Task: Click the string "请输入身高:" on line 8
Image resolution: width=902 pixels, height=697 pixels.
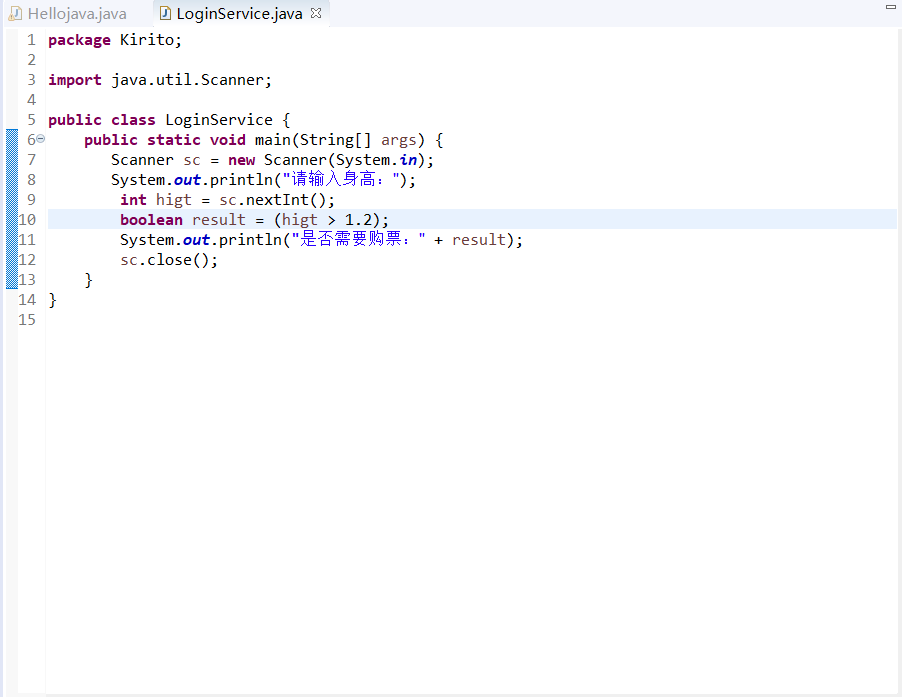Action: point(341,180)
